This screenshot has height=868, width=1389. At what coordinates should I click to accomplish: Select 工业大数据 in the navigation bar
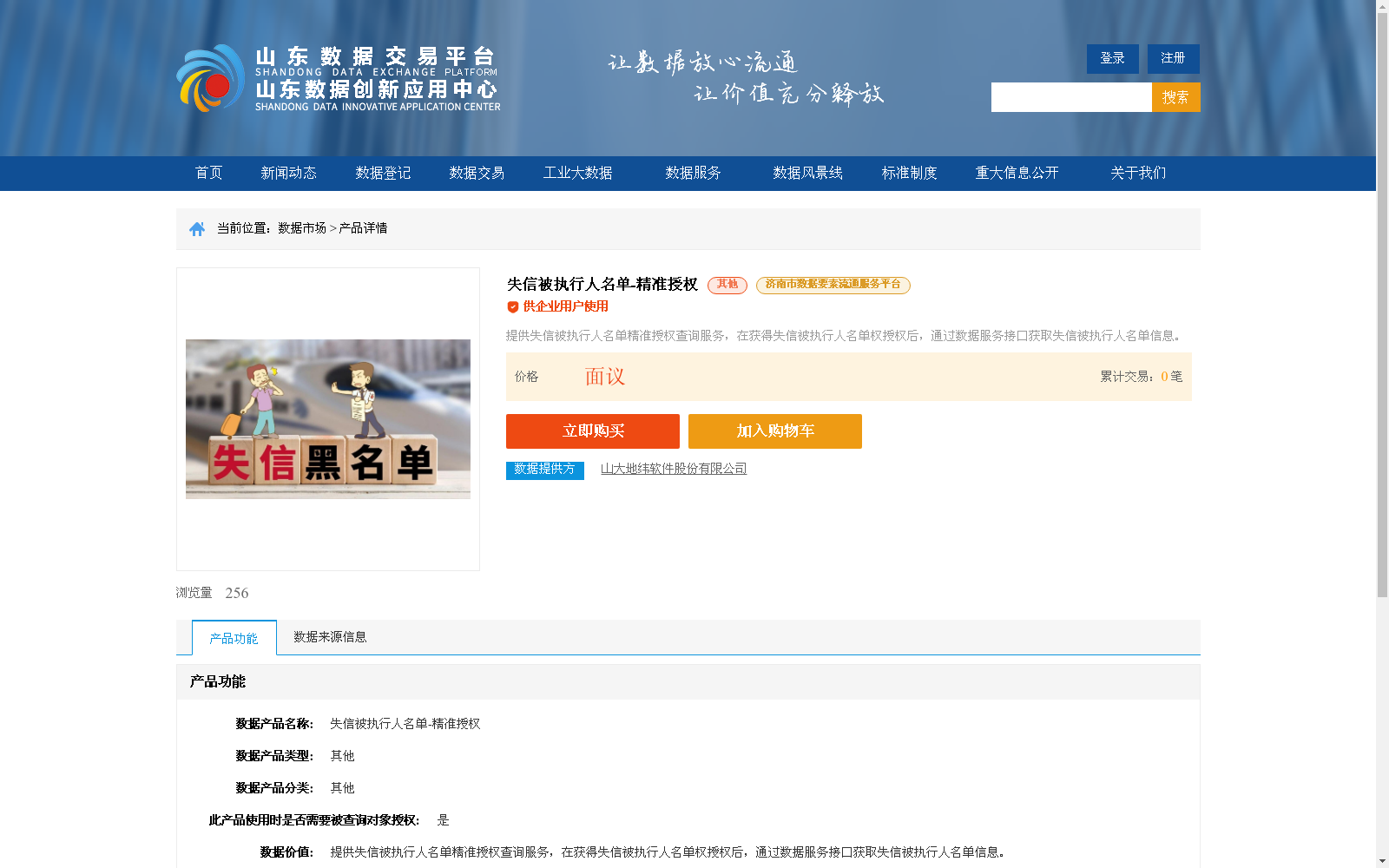(577, 173)
